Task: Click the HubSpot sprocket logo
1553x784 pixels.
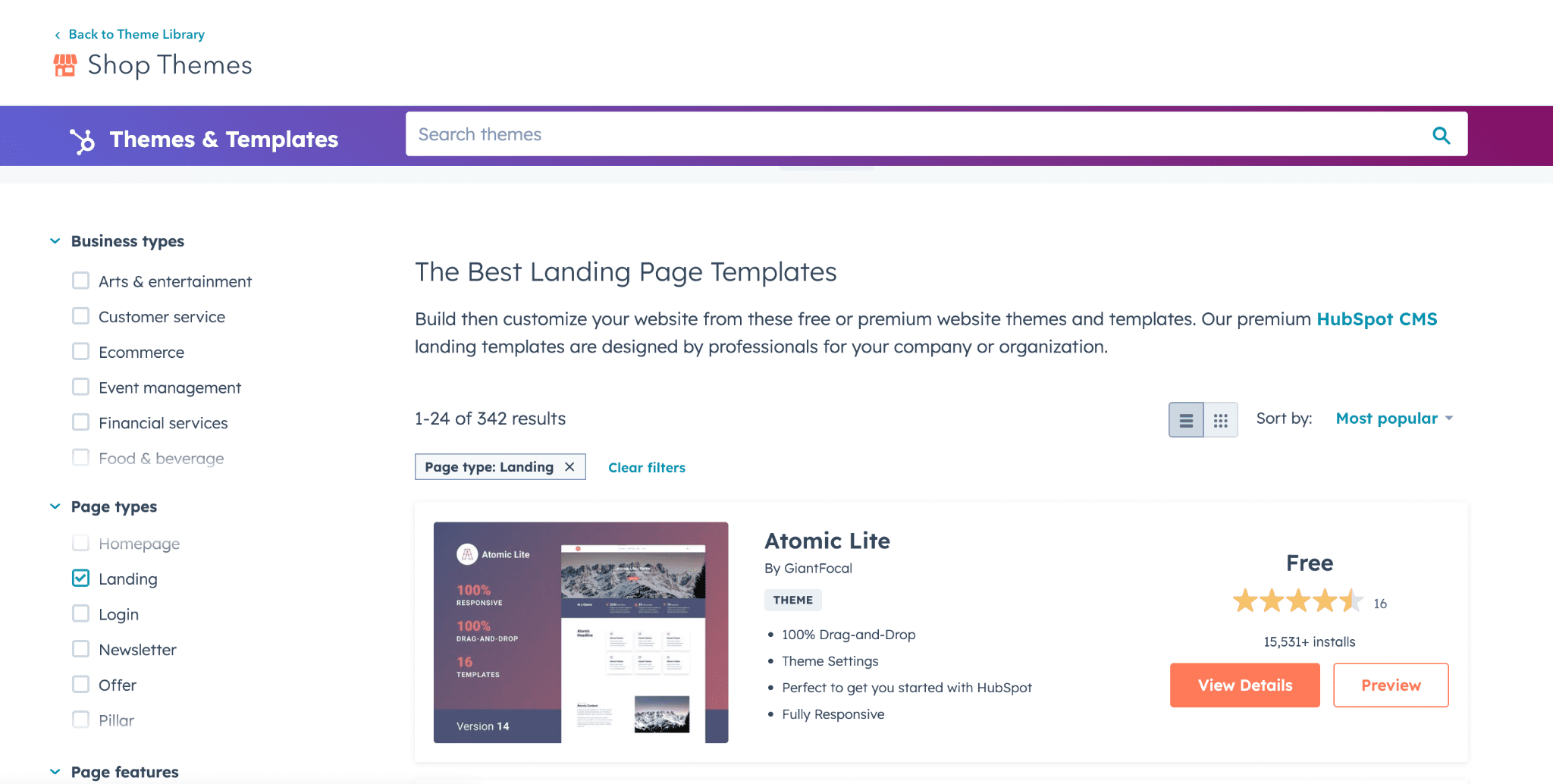Action: coord(83,140)
